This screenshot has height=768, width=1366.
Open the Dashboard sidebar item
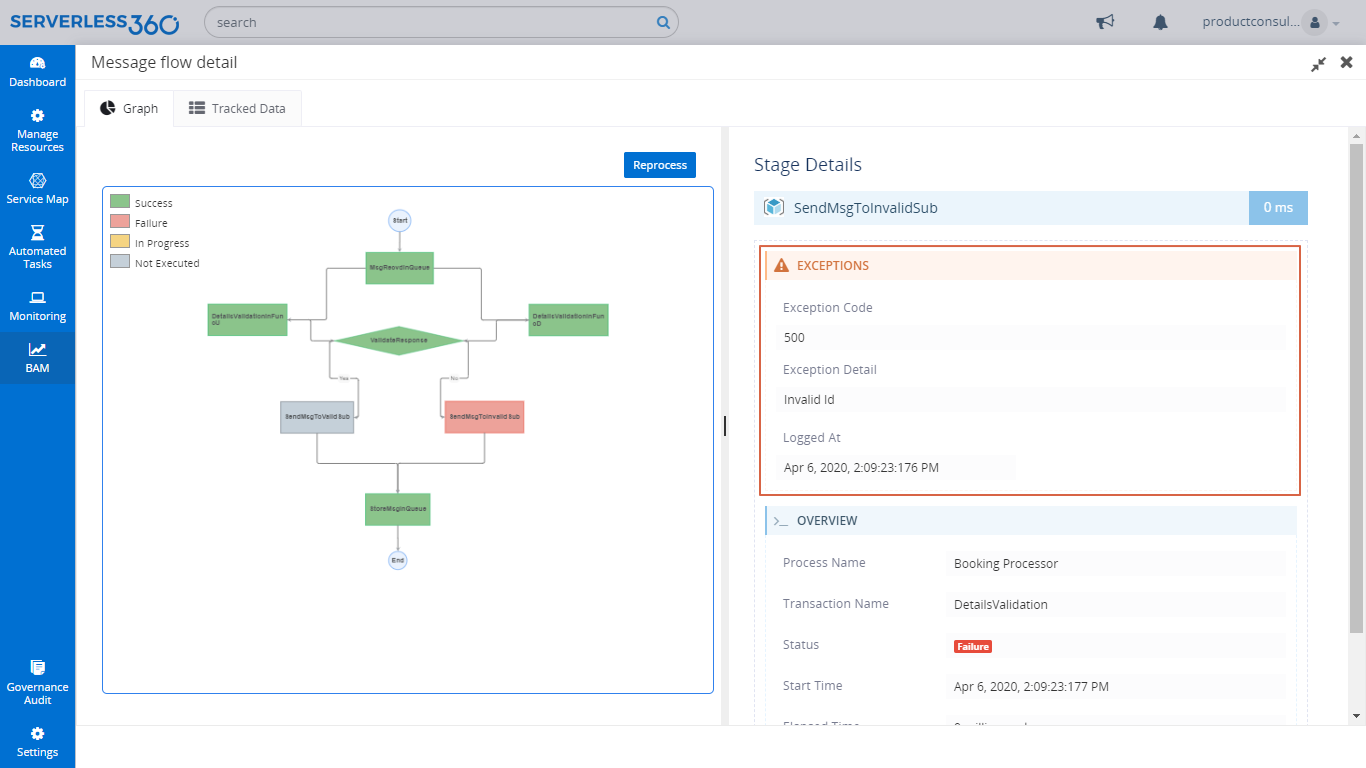pyautogui.click(x=37, y=71)
